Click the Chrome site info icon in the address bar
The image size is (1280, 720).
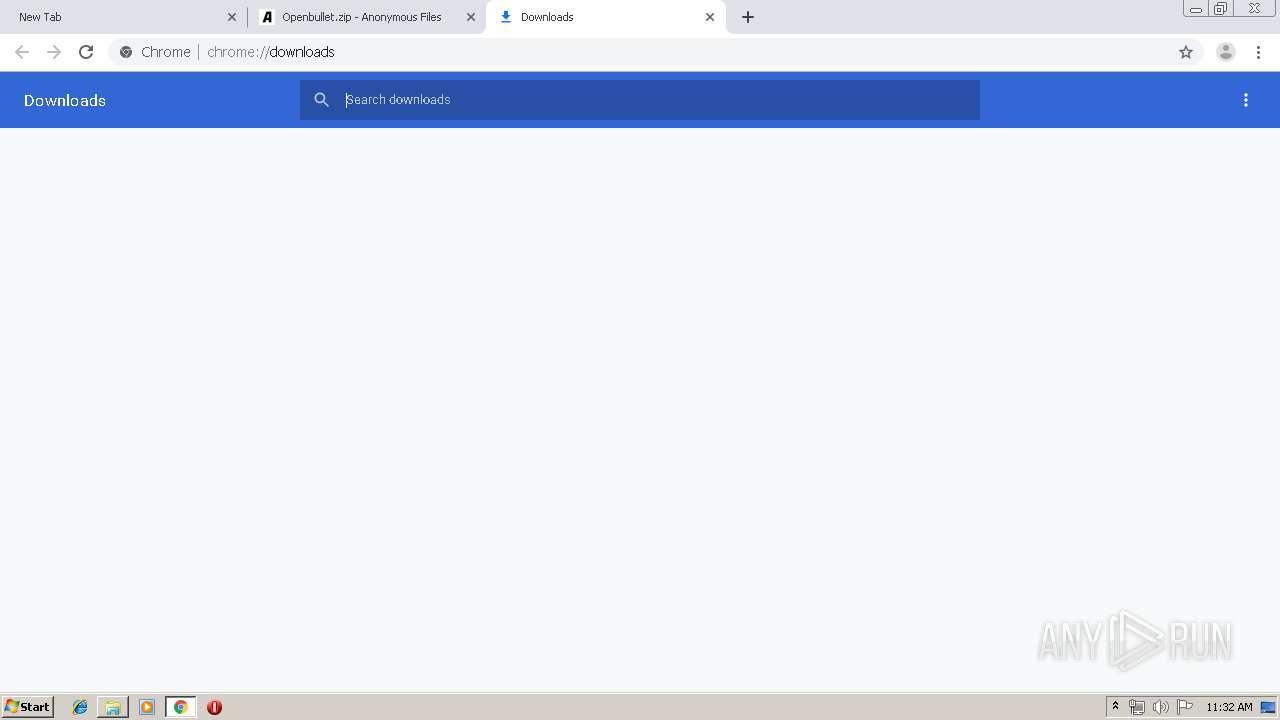click(x=126, y=52)
